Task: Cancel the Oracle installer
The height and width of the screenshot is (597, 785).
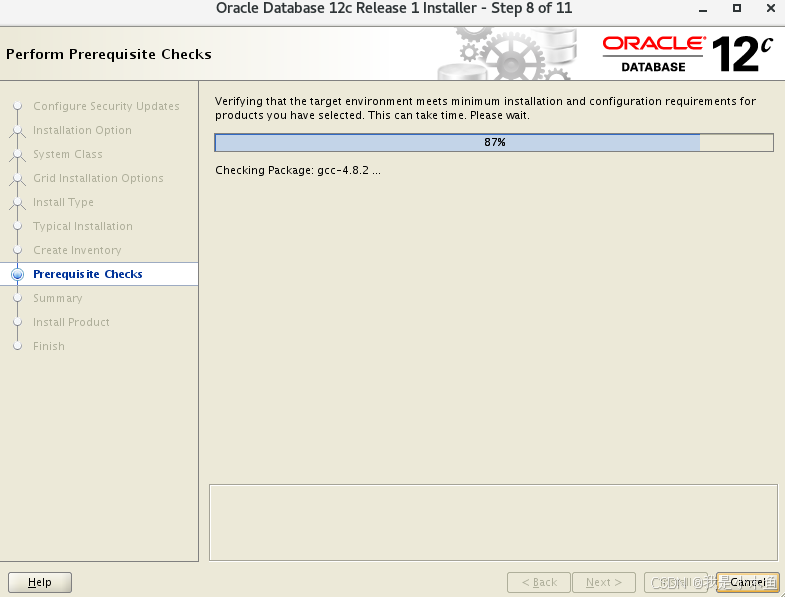Action: 747,582
